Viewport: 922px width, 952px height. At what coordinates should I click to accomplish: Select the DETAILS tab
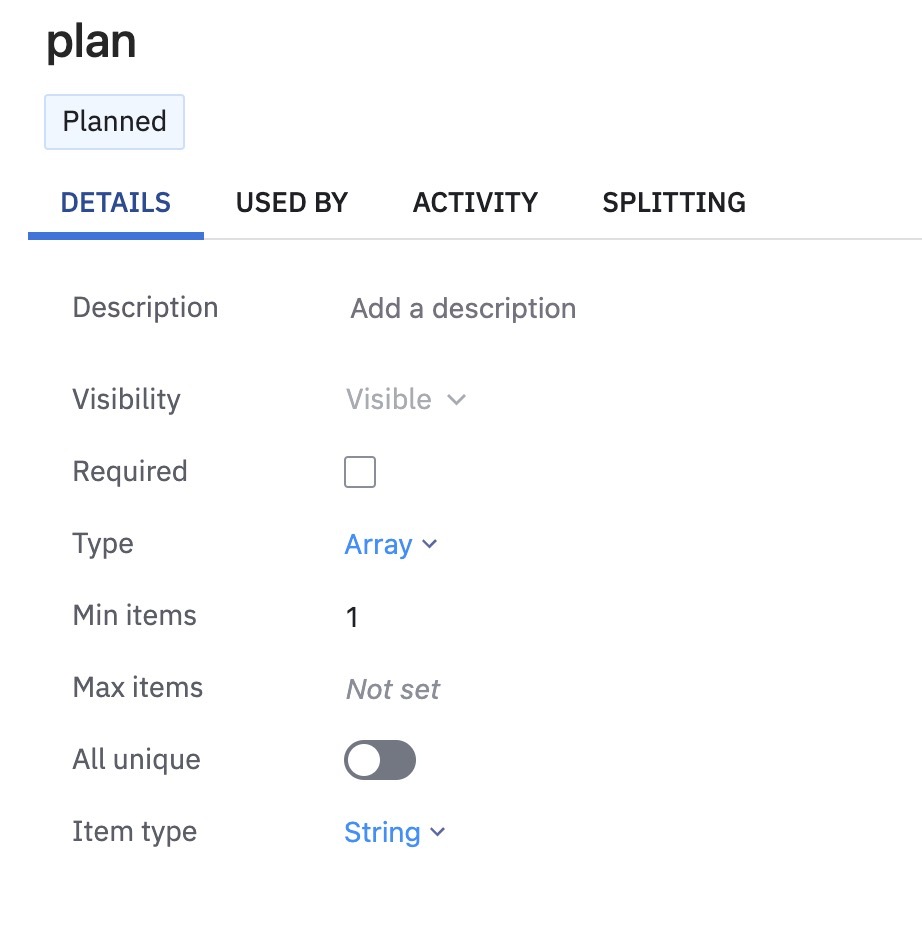click(116, 203)
